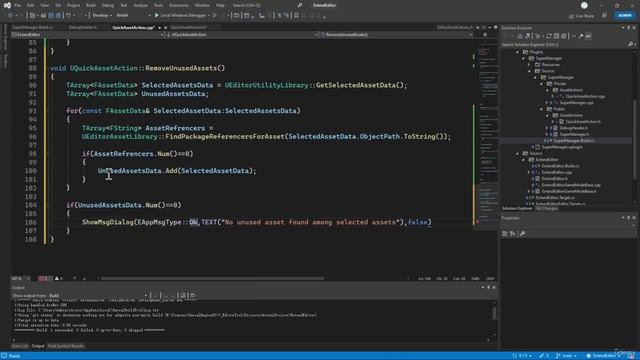Screen dimensions: 640x360
Task: Click the Visual Studio logo icon
Action: pos(7,5)
